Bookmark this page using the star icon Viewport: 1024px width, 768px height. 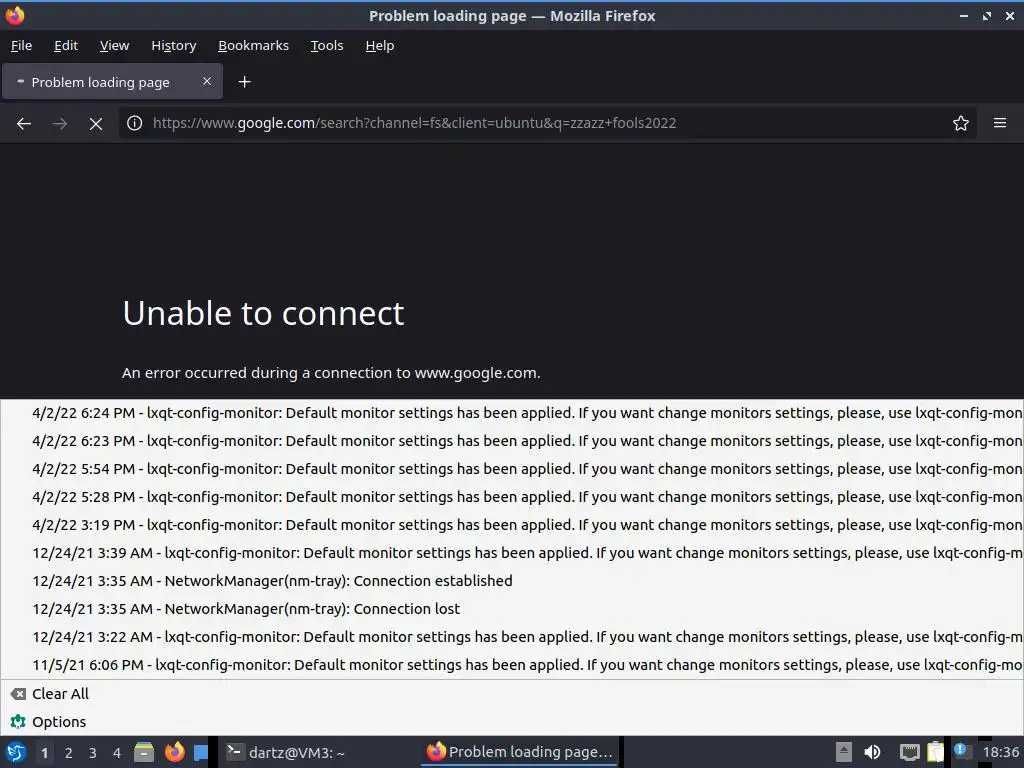[x=961, y=123]
